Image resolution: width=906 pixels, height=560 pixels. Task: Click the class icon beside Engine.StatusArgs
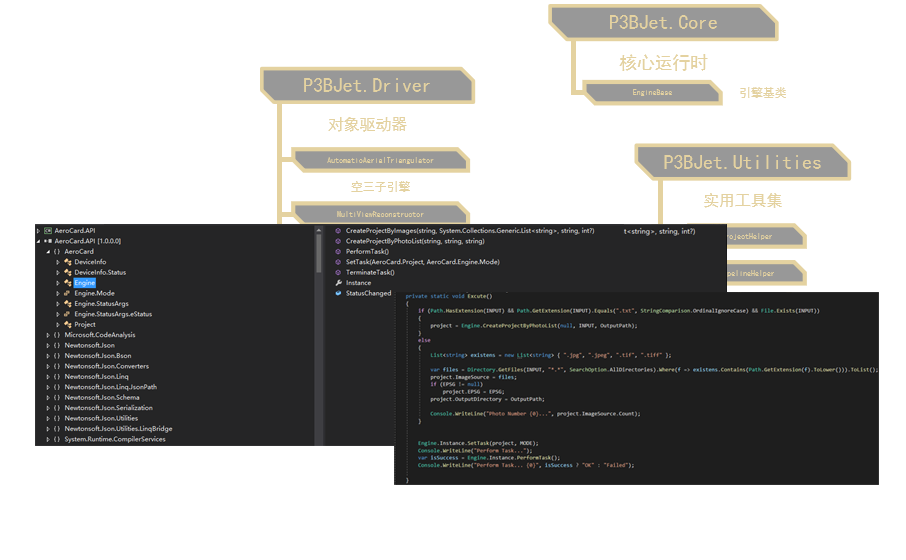[x=68, y=303]
